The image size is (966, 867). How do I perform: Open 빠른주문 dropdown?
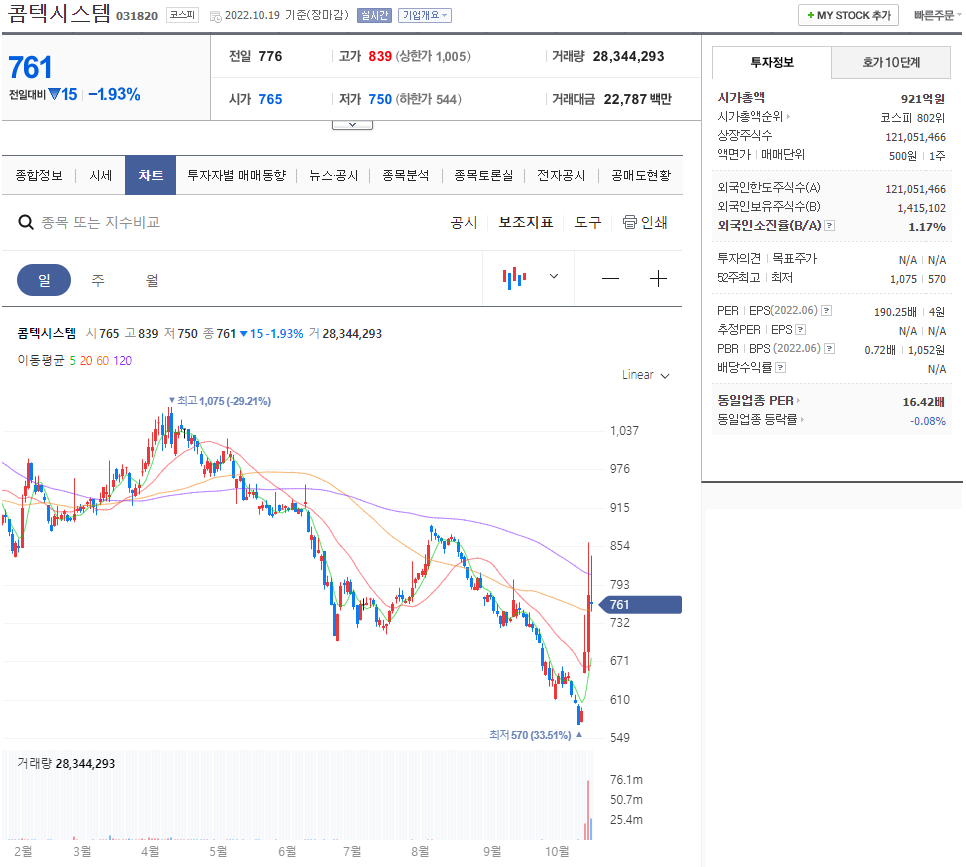[937, 15]
